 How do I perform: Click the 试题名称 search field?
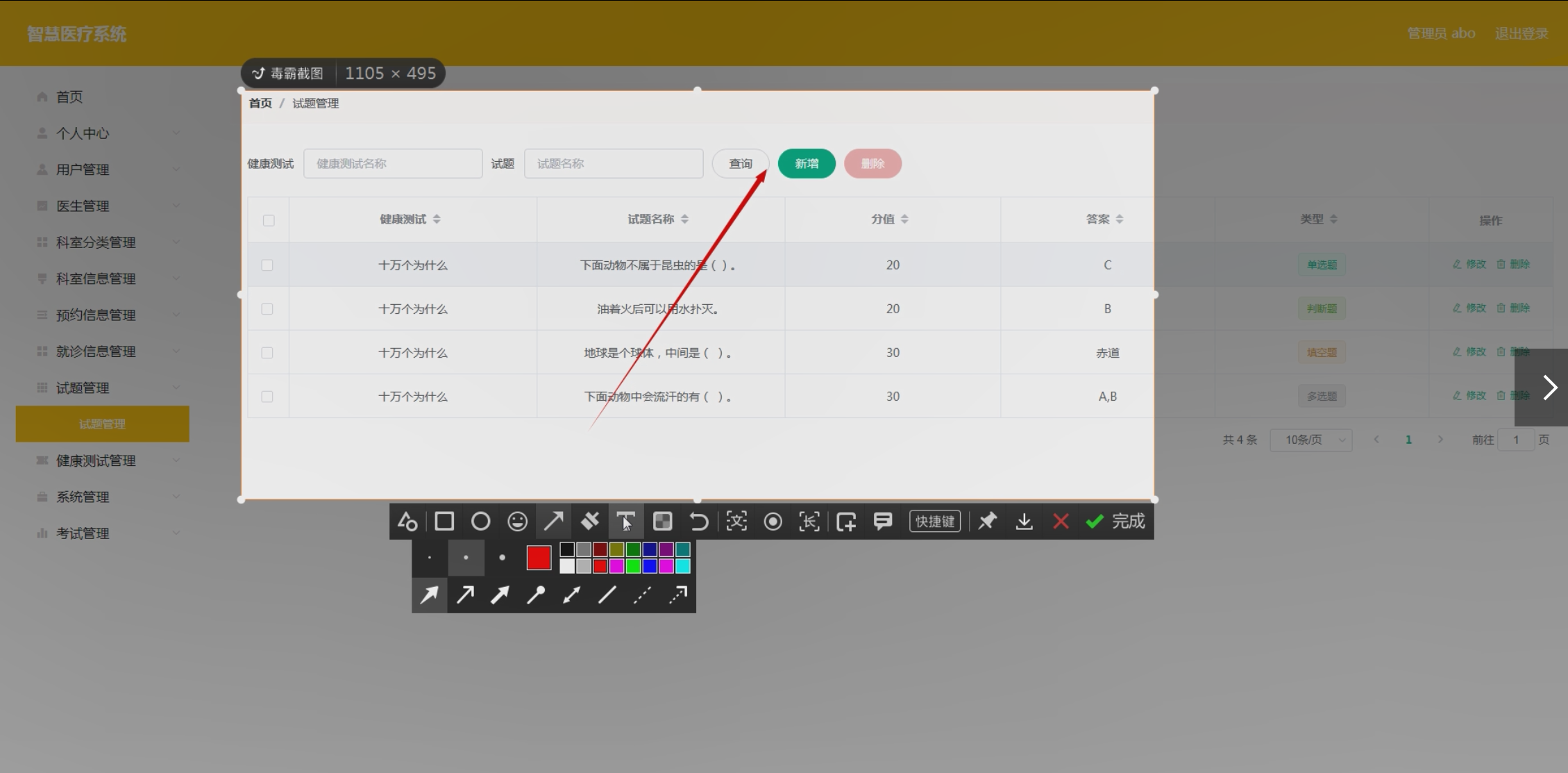click(x=614, y=164)
